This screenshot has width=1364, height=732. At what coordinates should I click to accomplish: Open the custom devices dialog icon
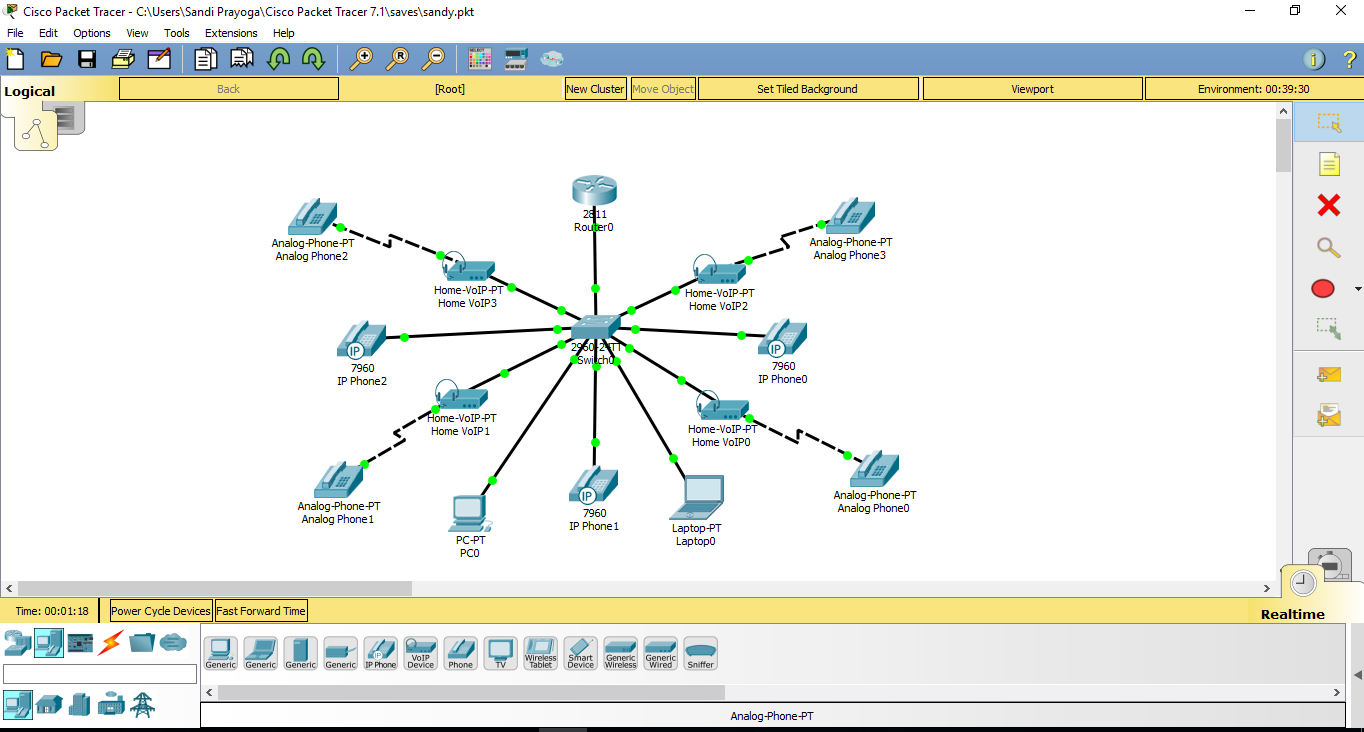[516, 59]
